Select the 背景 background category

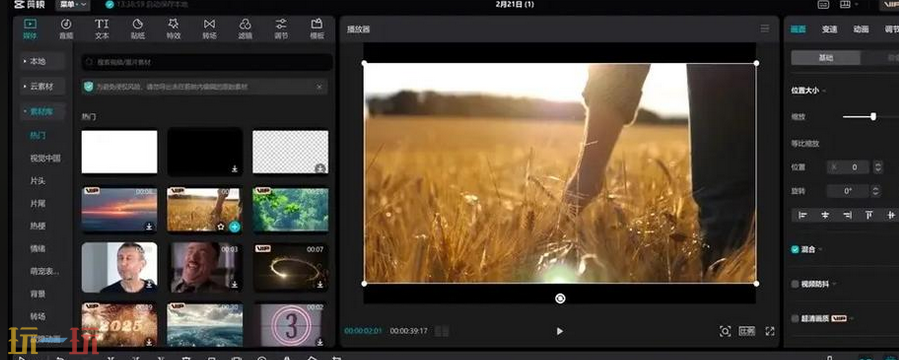click(38, 294)
